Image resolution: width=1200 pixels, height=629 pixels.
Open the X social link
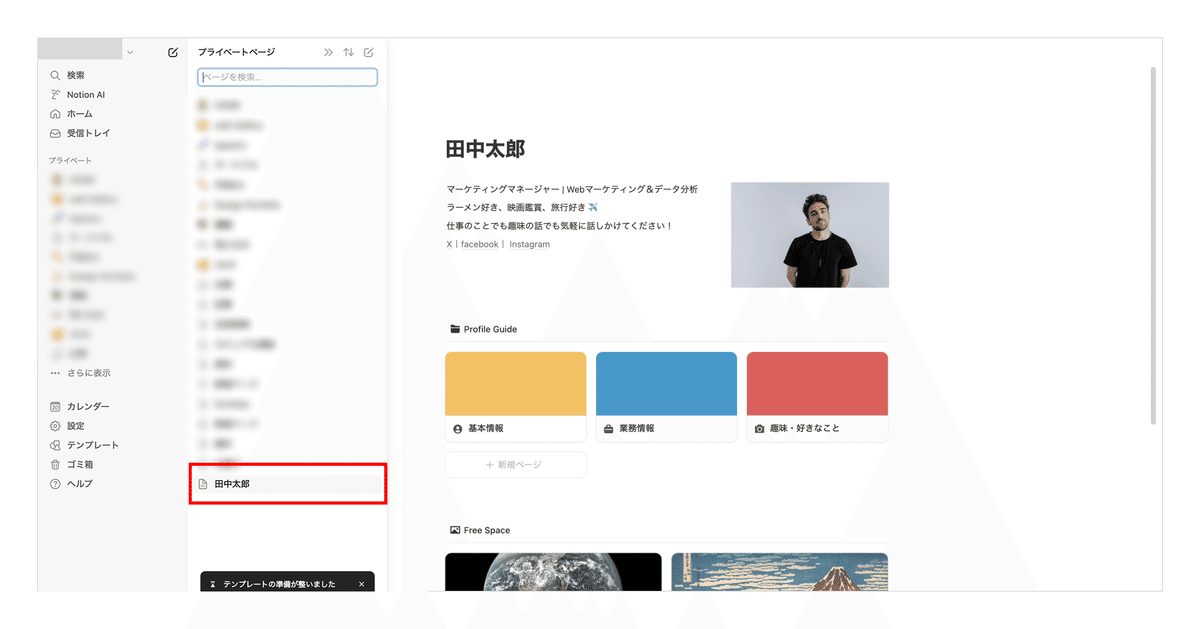(x=449, y=244)
